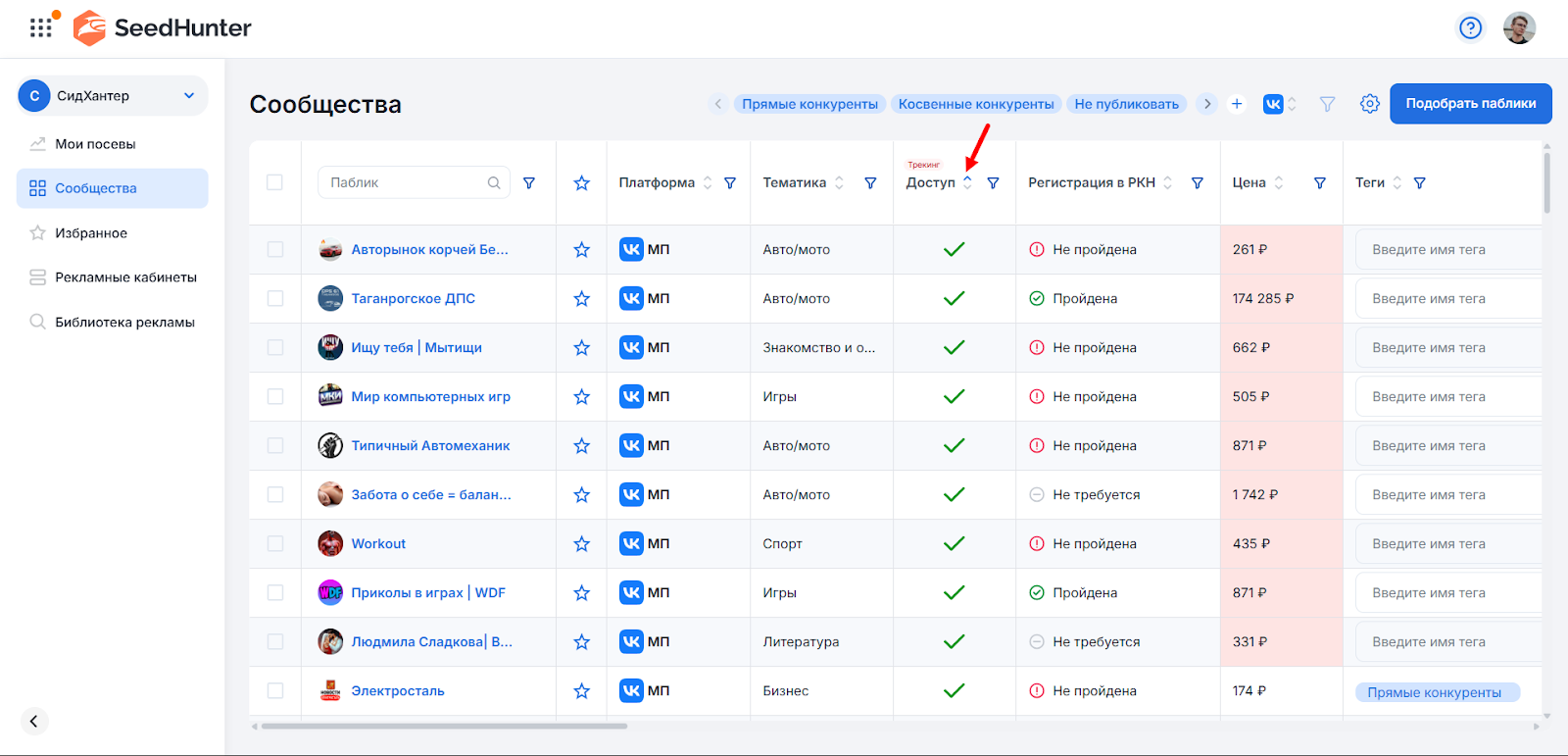Image resolution: width=1568 pixels, height=756 pixels.
Task: Click the help question mark icon
Action: click(1470, 27)
